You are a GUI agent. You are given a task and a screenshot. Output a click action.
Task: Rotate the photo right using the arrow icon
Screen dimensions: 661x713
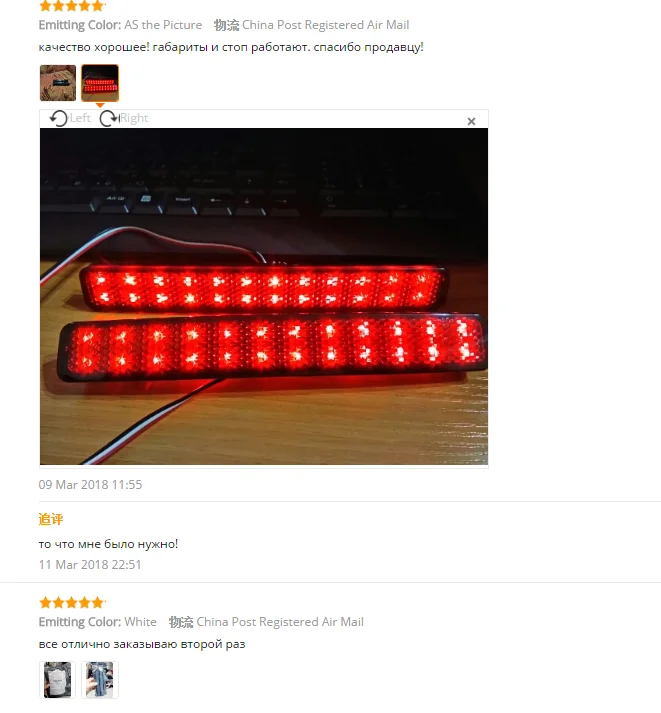109,118
